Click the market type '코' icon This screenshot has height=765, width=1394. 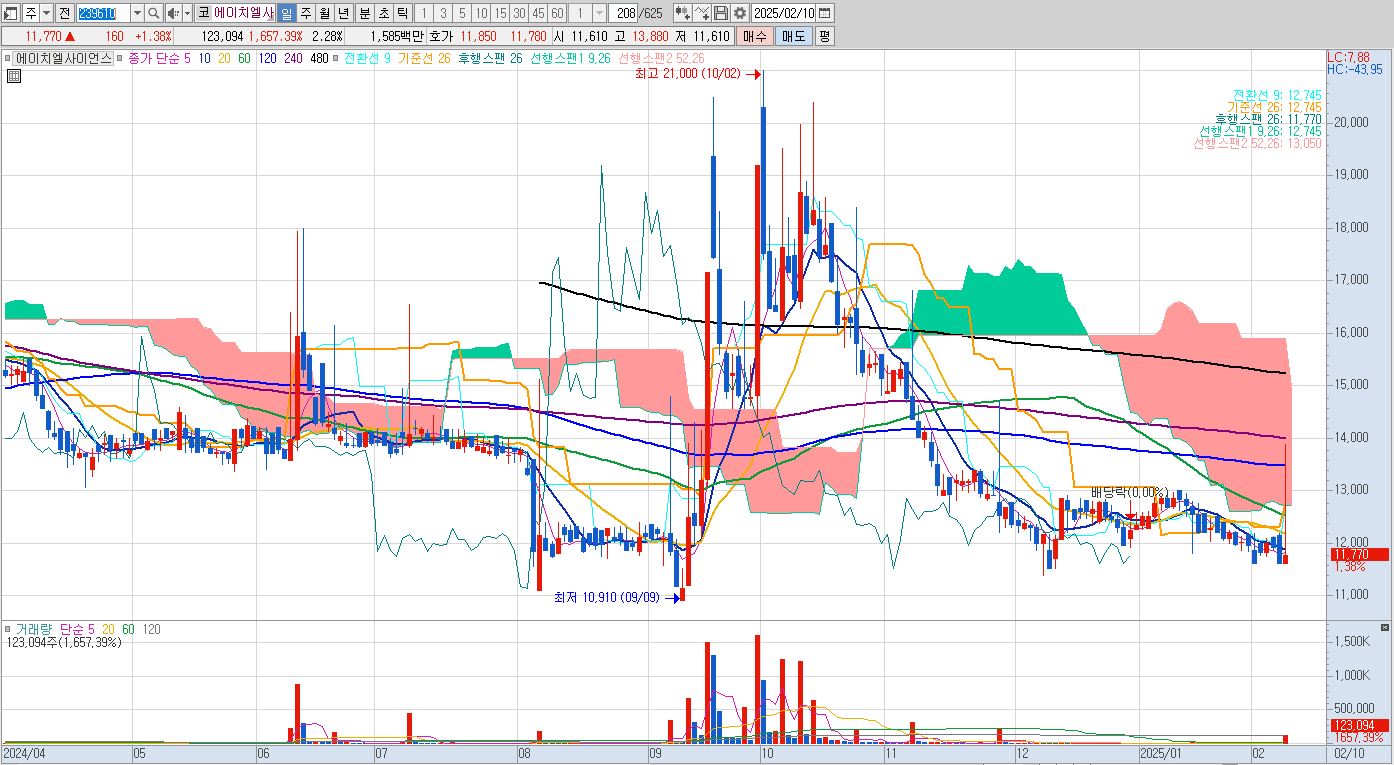204,13
